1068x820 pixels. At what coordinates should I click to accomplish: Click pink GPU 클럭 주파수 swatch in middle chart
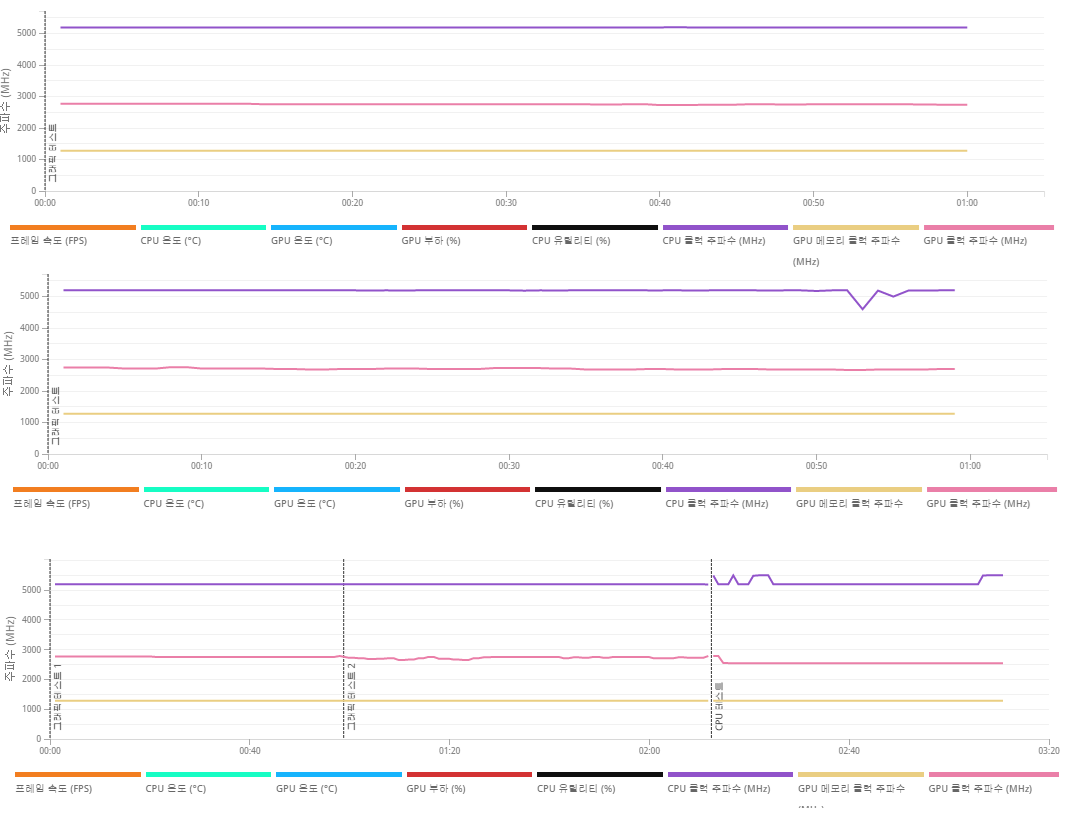tap(991, 490)
